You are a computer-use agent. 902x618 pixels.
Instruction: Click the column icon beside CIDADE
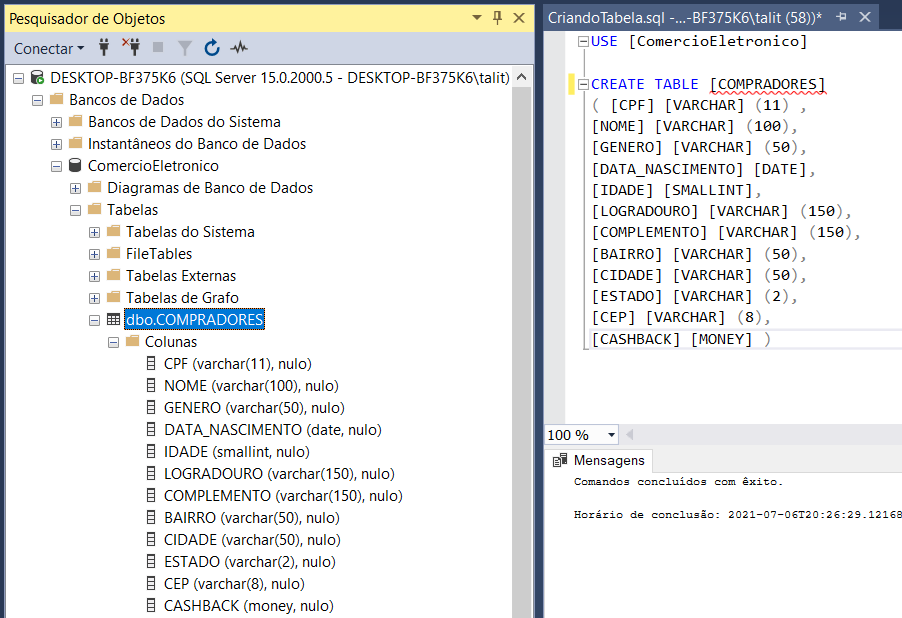pyautogui.click(x=151, y=540)
